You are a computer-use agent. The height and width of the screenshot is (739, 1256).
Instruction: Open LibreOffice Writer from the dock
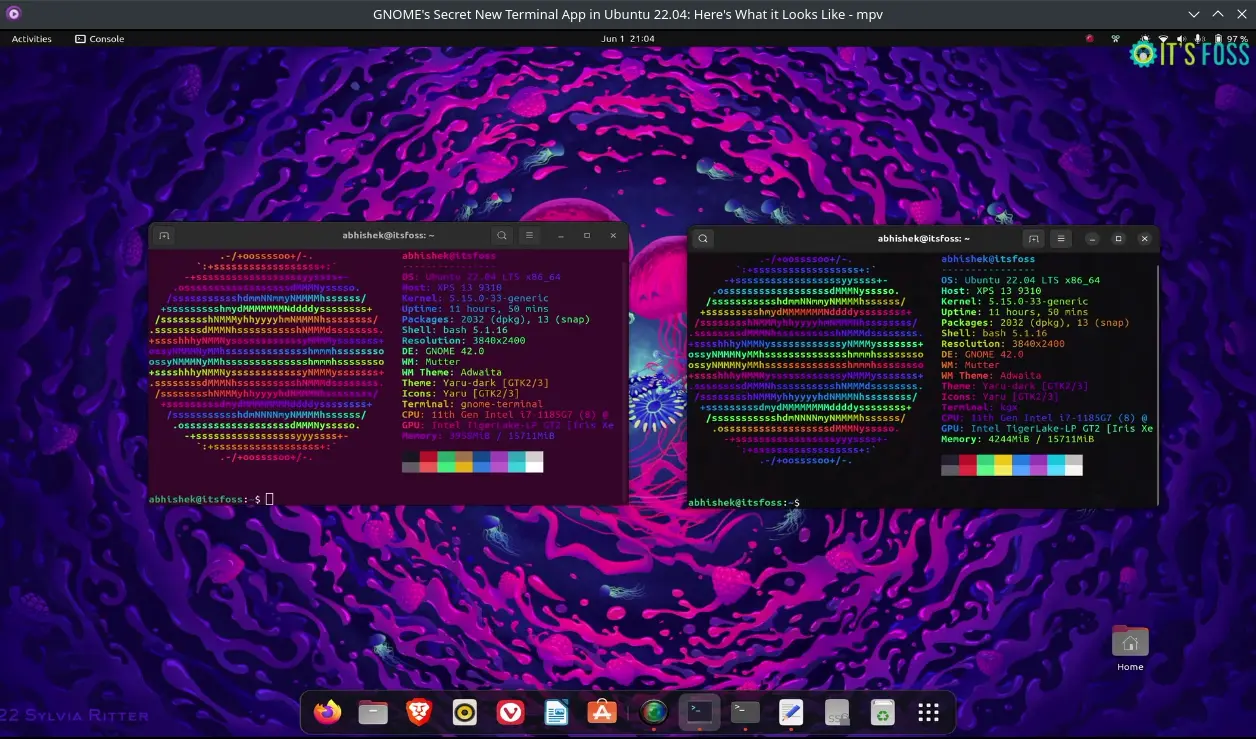coord(556,712)
